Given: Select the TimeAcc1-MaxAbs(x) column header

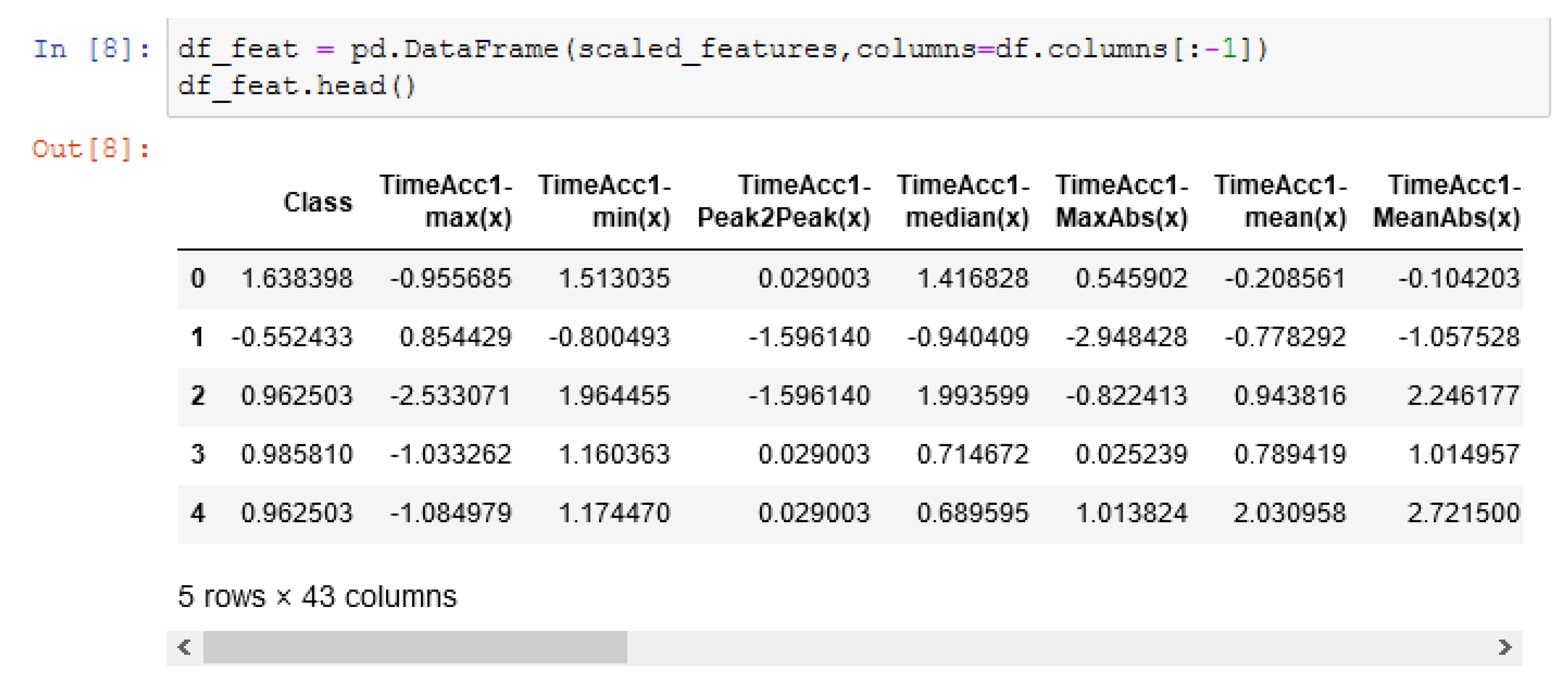Looking at the screenshot, I should (1122, 201).
